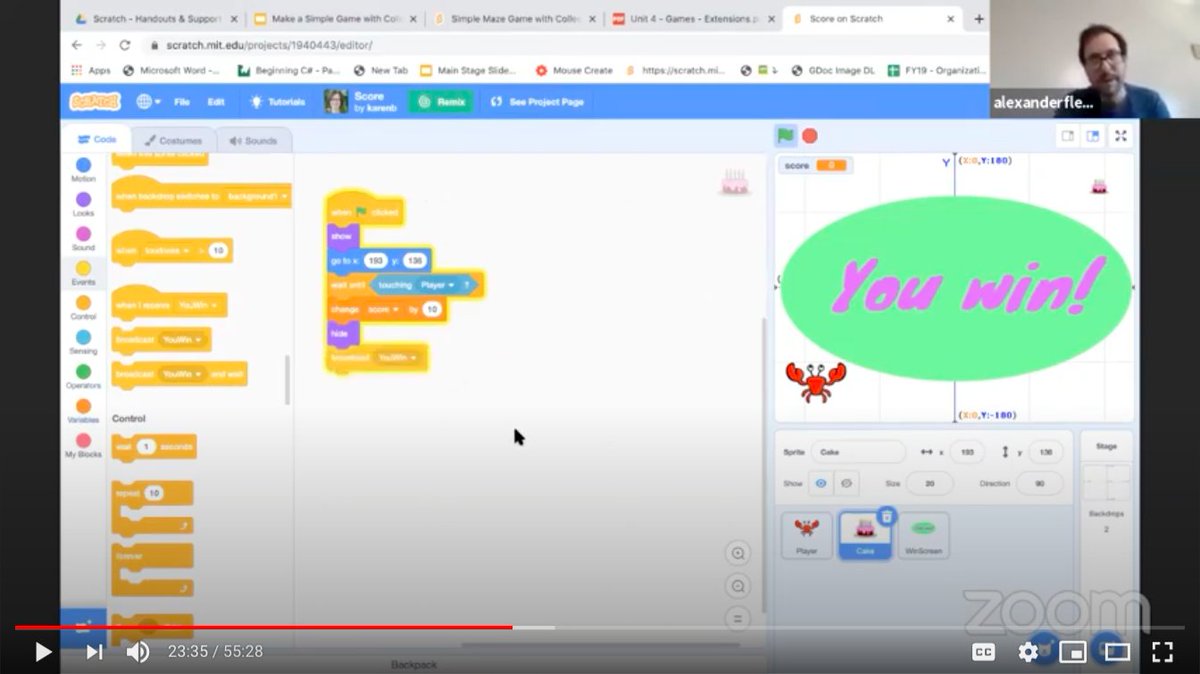Toggle closed captions on video
Screen dimensions: 1200x674
(983, 652)
